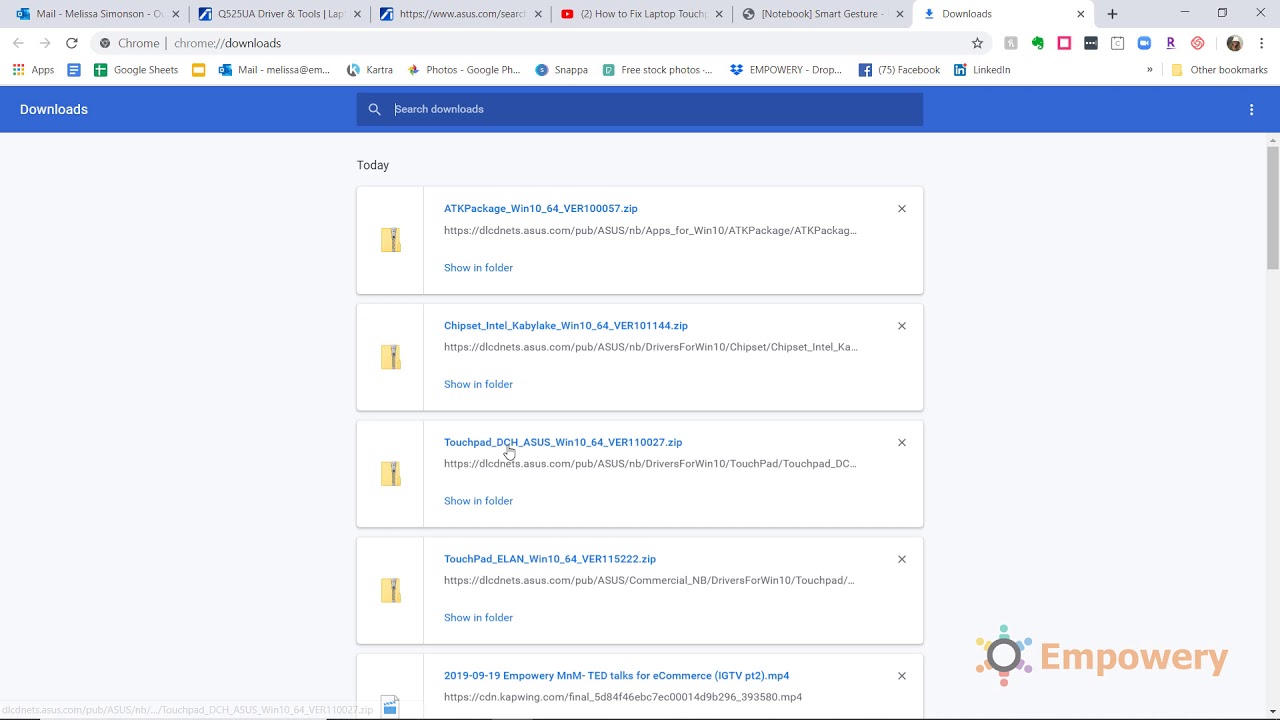Image resolution: width=1280 pixels, height=720 pixels.
Task: Open the Google Sheets bookmark
Action: [x=135, y=70]
